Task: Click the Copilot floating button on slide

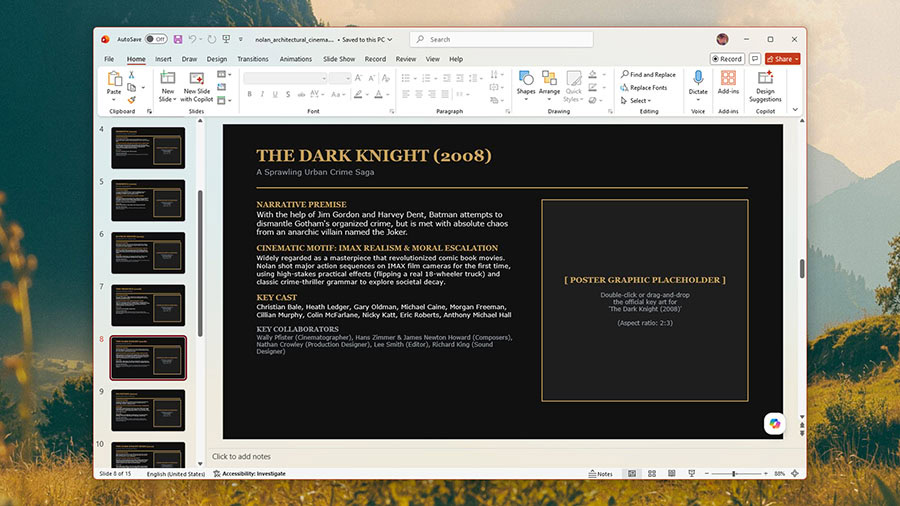Action: [x=774, y=423]
